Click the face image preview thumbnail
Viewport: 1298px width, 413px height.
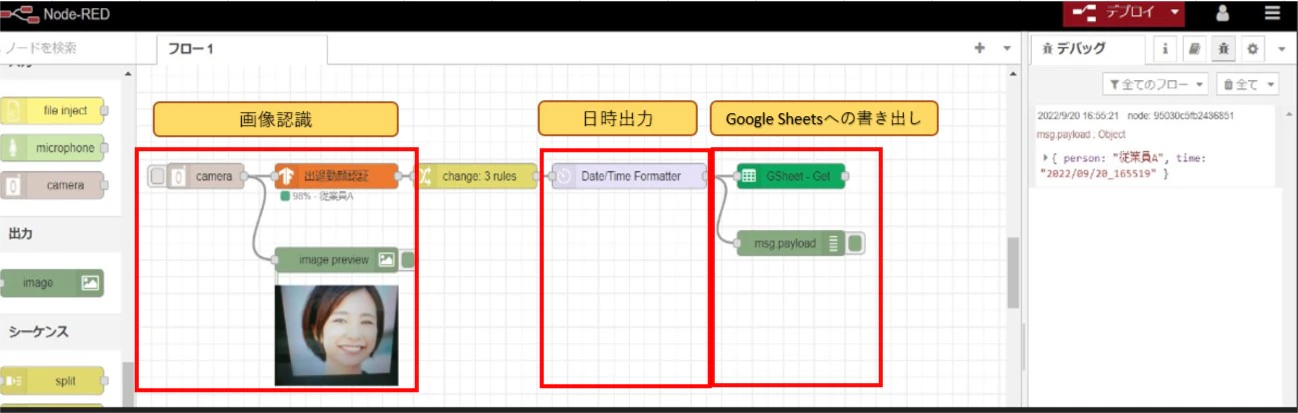pyautogui.click(x=336, y=335)
